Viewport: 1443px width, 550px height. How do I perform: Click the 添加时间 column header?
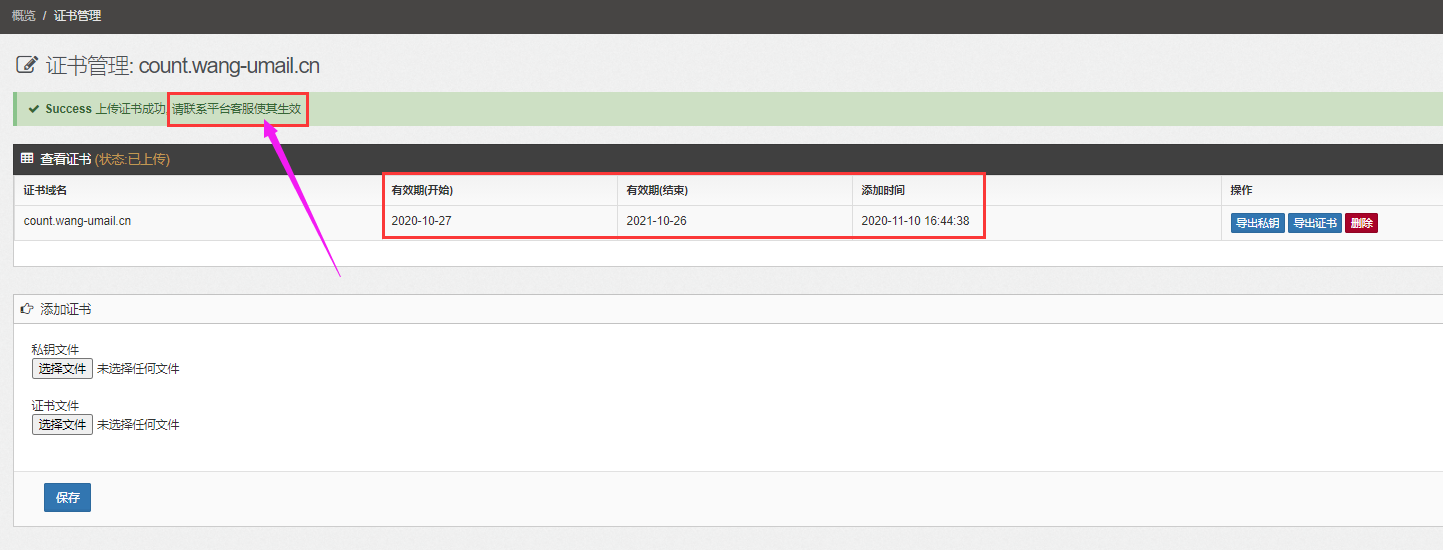pyautogui.click(x=883, y=190)
